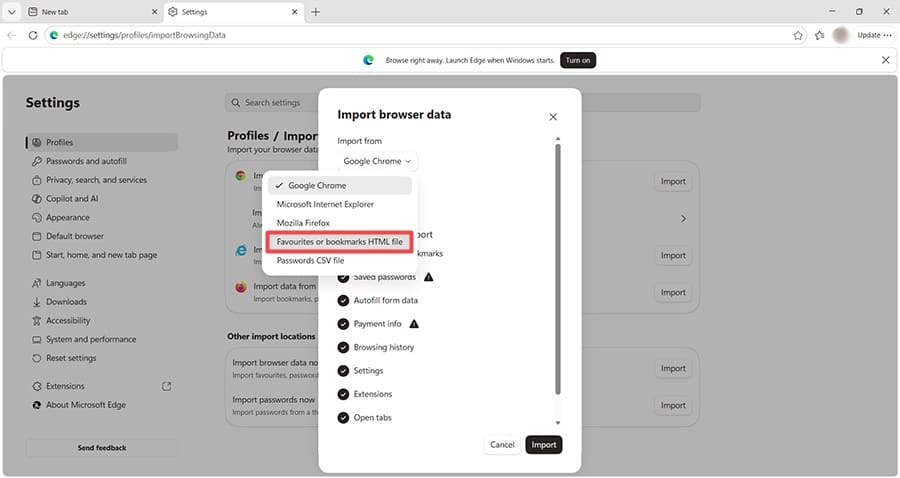Screen dimensions: 900x478
Task: Click the black Import button in dialog
Action: coord(544,445)
